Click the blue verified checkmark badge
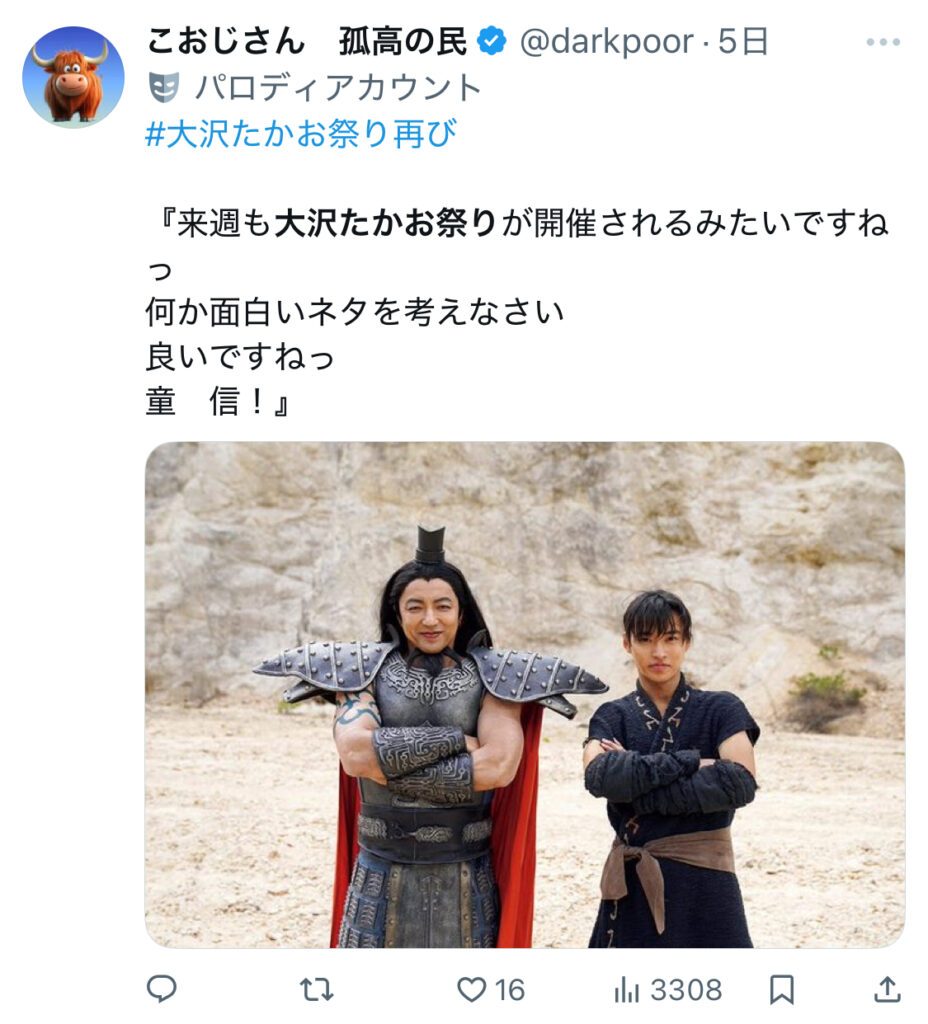This screenshot has height=1024, width=928. tap(491, 41)
